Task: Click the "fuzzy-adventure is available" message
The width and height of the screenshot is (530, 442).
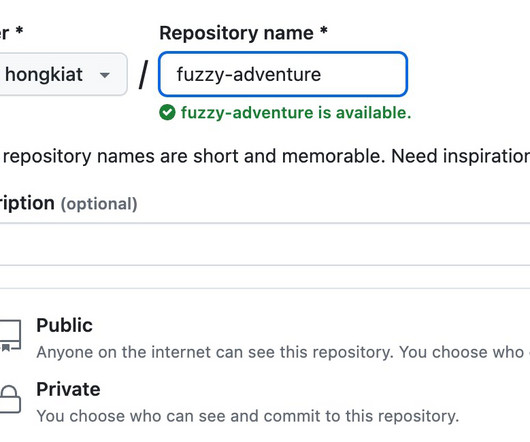Action: 296,113
